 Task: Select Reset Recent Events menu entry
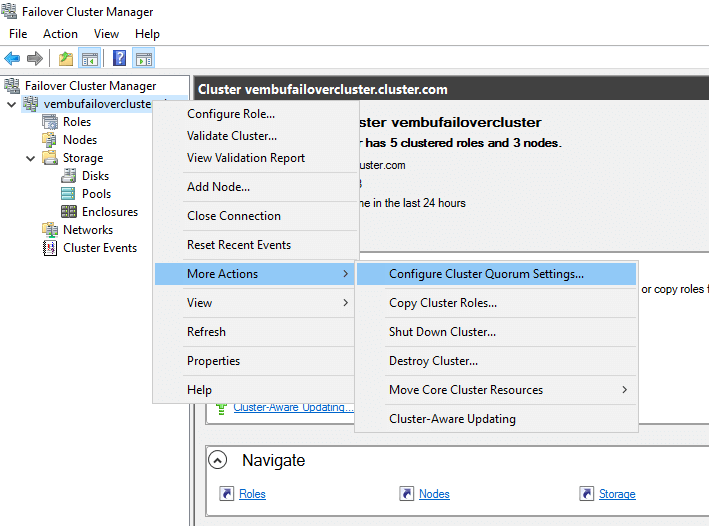[x=256, y=245]
